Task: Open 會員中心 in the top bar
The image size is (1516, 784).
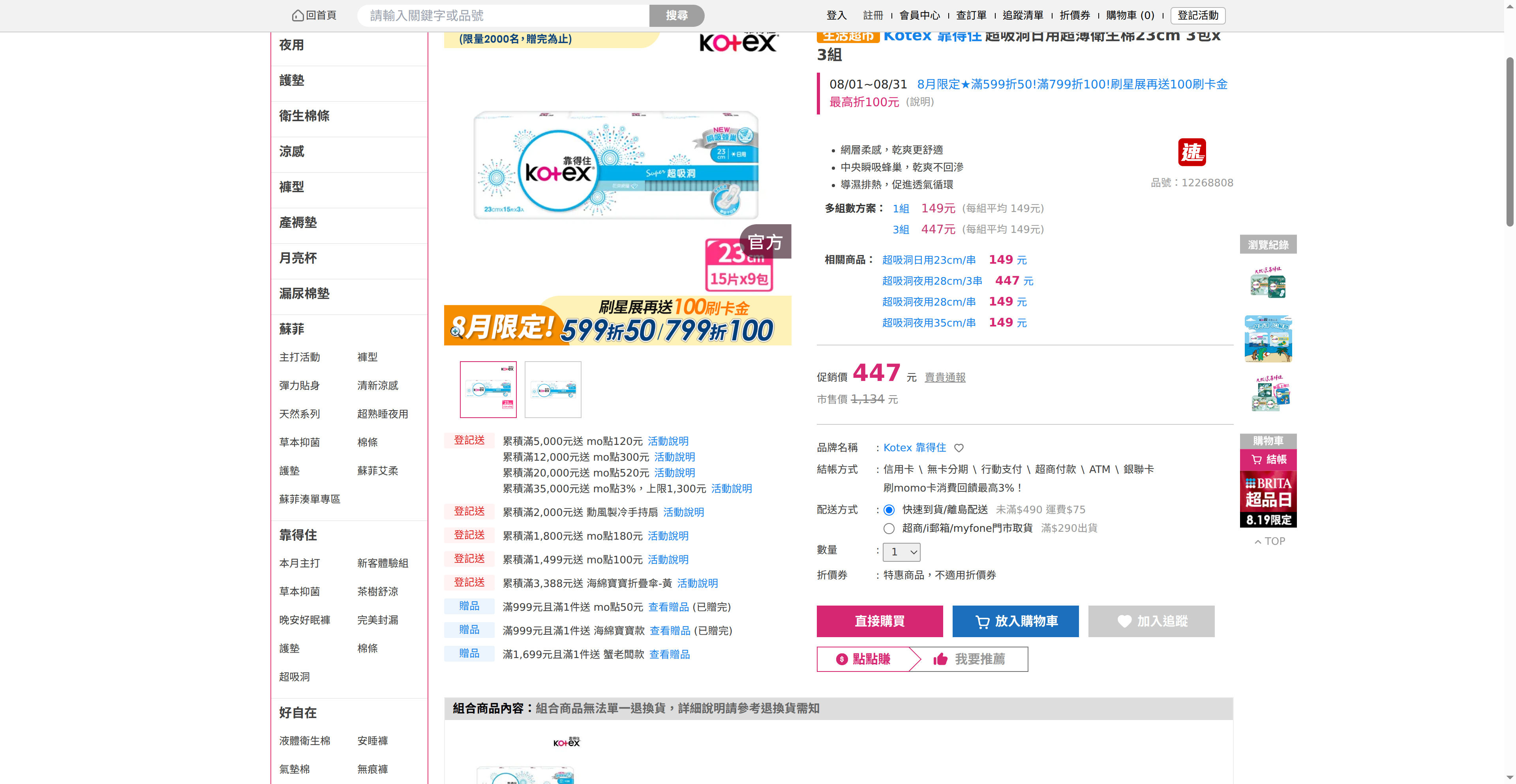Action: coord(920,15)
